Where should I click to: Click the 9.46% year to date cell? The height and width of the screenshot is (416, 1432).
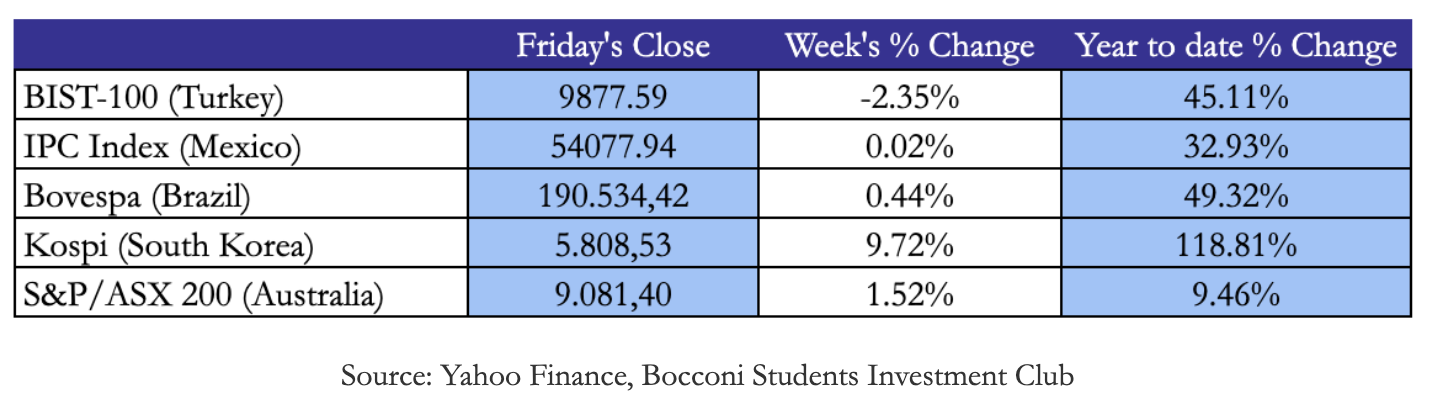[1235, 295]
